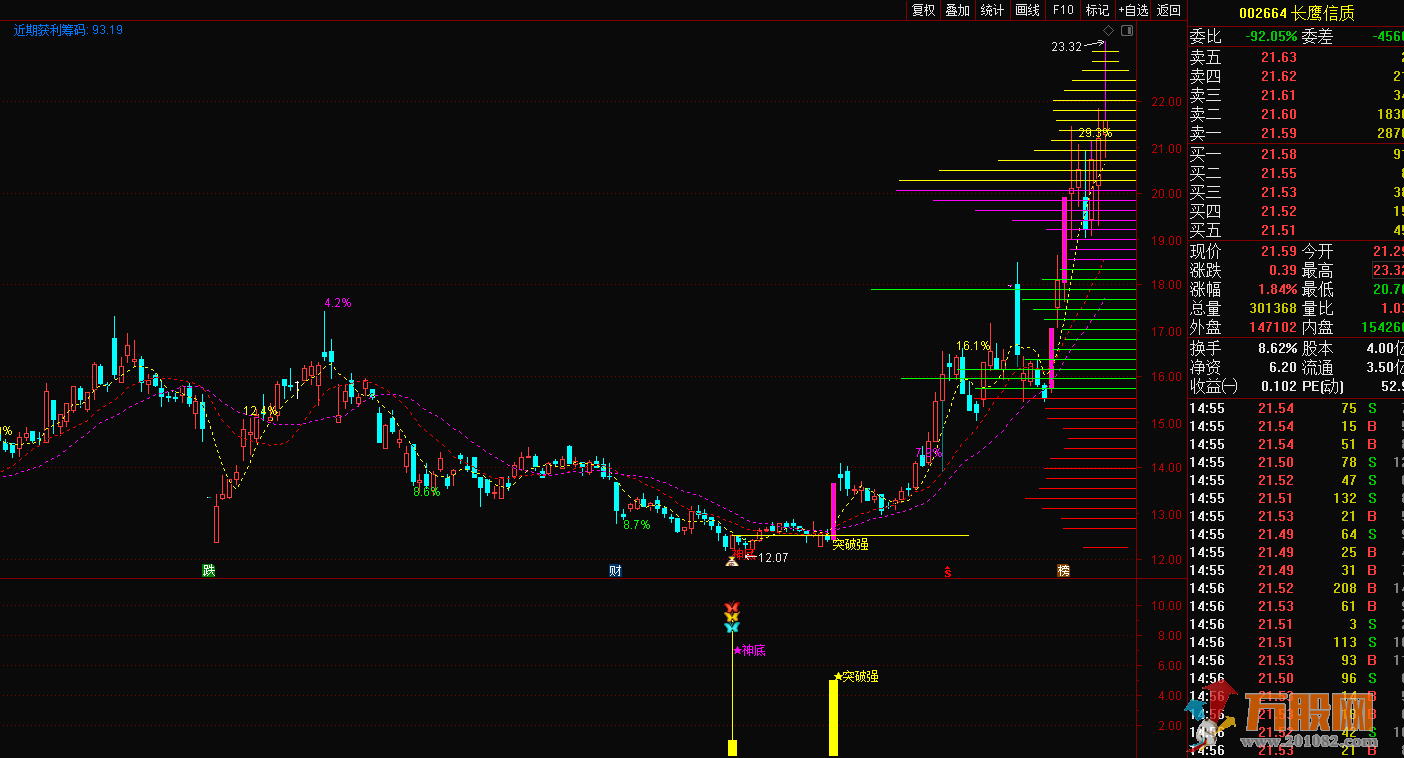This screenshot has width=1404, height=758.
Task: Open the 复权 price adjustment menu
Action: pyautogui.click(x=923, y=10)
